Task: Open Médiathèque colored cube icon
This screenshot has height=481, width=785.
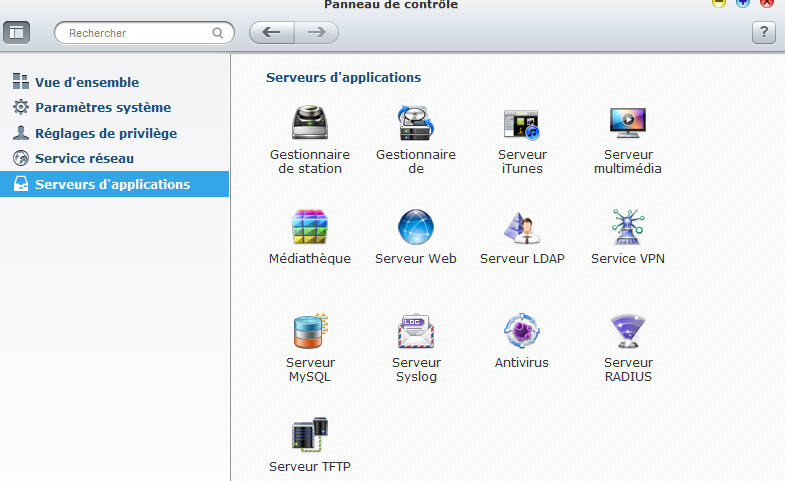Action: (310, 227)
